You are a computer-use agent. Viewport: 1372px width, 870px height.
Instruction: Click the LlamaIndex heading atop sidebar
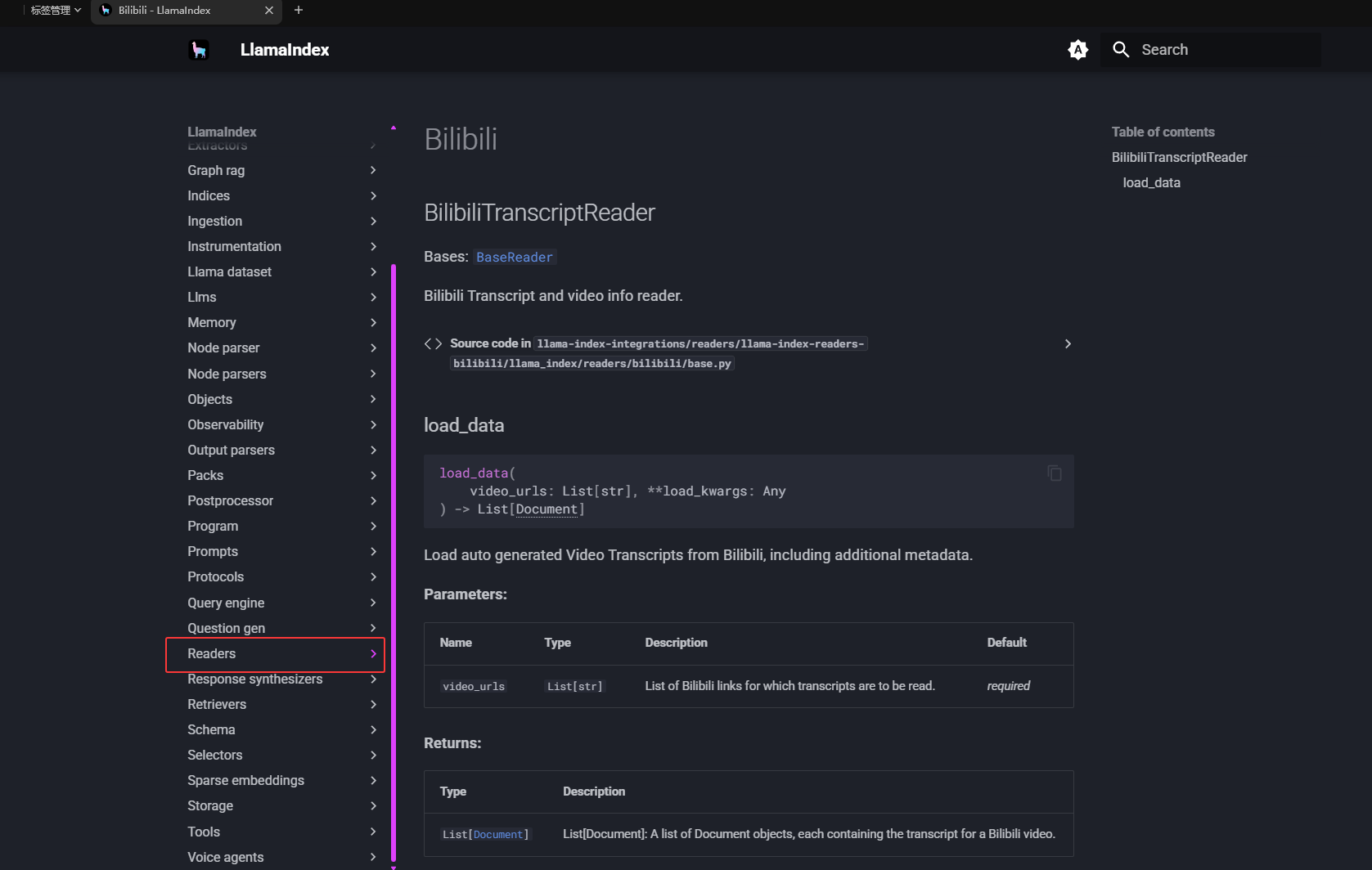222,132
